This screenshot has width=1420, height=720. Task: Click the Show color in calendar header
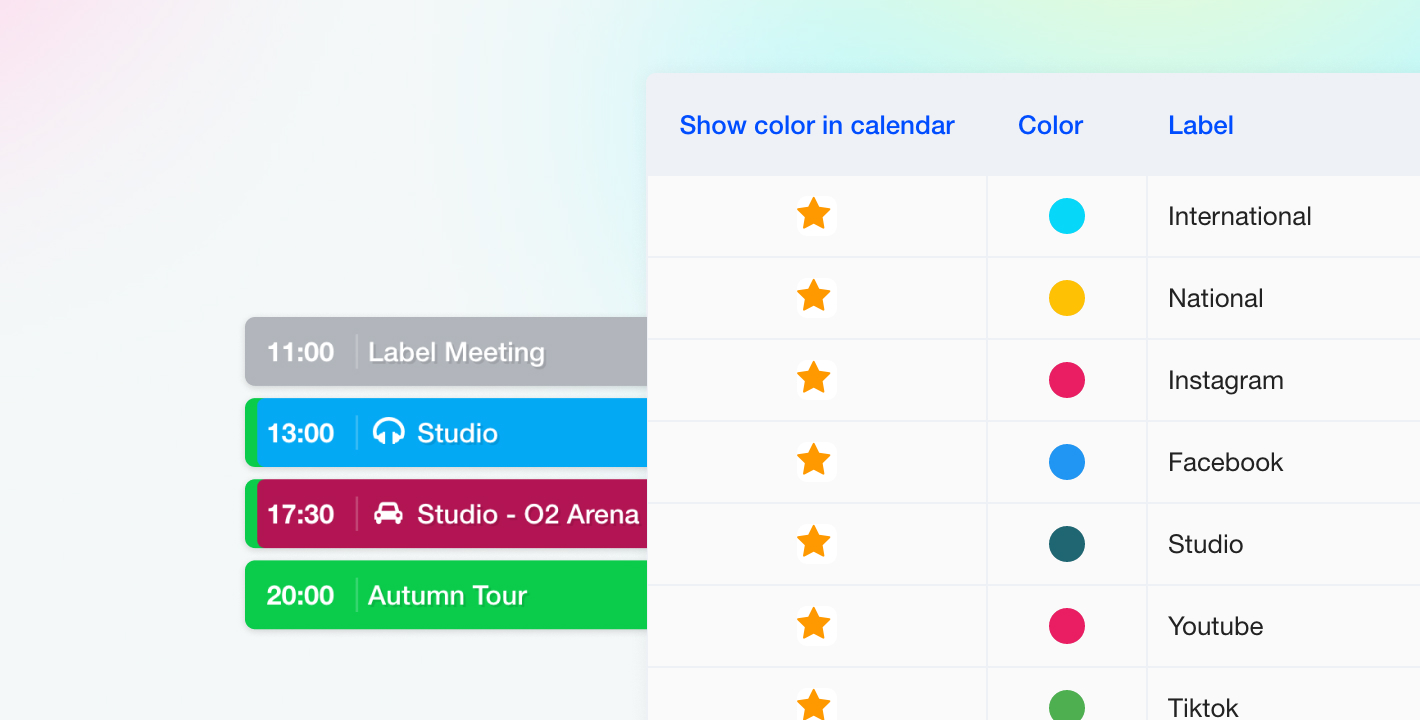tap(816, 125)
